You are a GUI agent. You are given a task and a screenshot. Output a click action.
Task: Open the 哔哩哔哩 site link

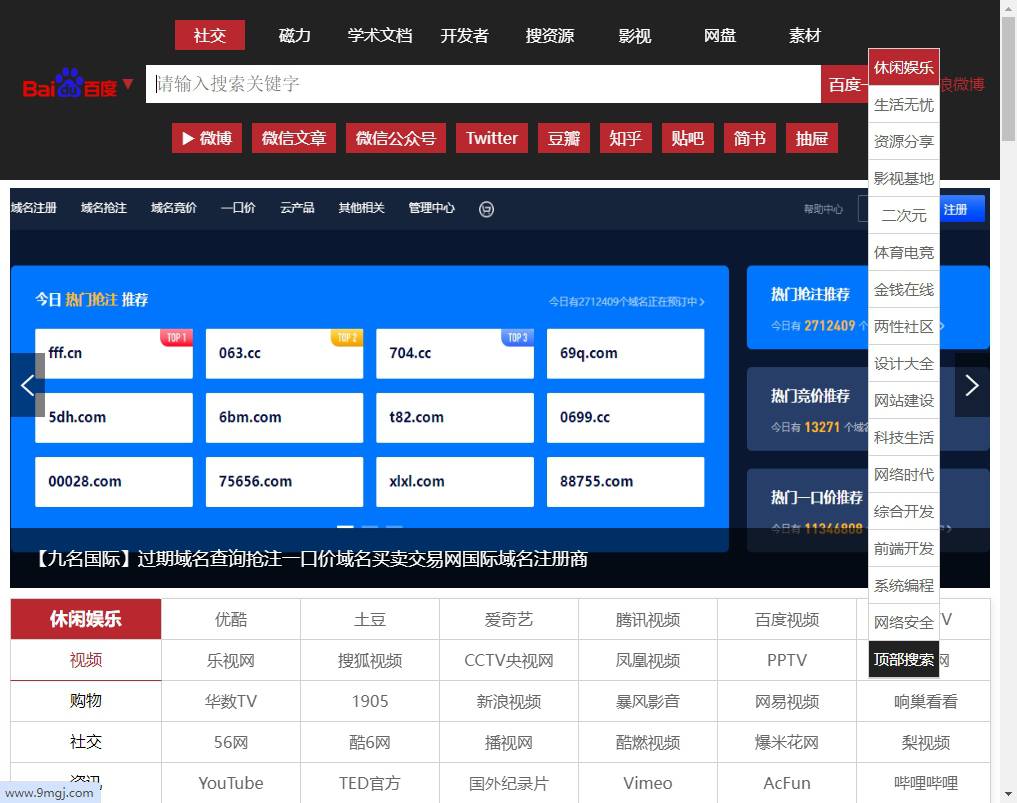coord(926,783)
